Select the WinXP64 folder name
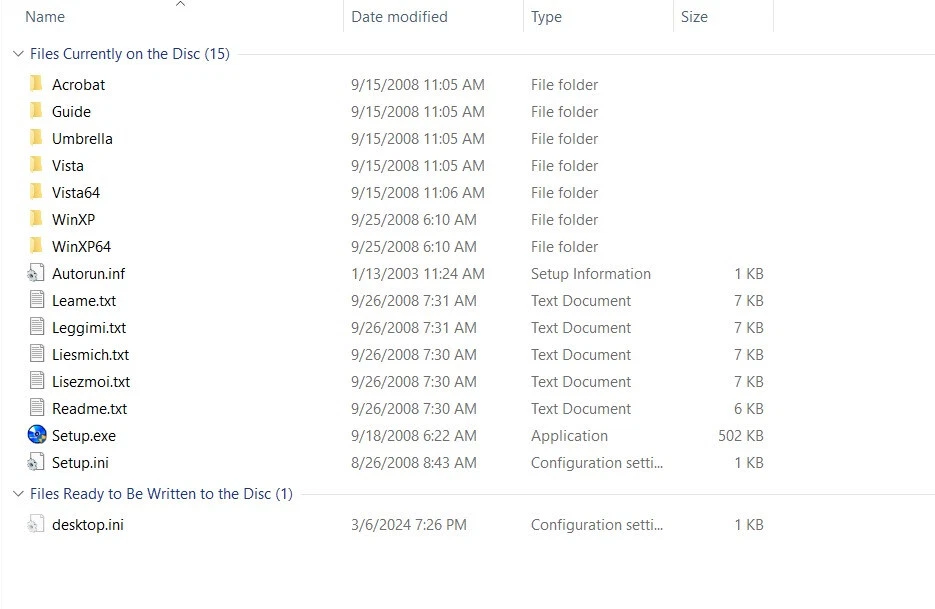Viewport: 935px width, 609px height. pos(81,246)
